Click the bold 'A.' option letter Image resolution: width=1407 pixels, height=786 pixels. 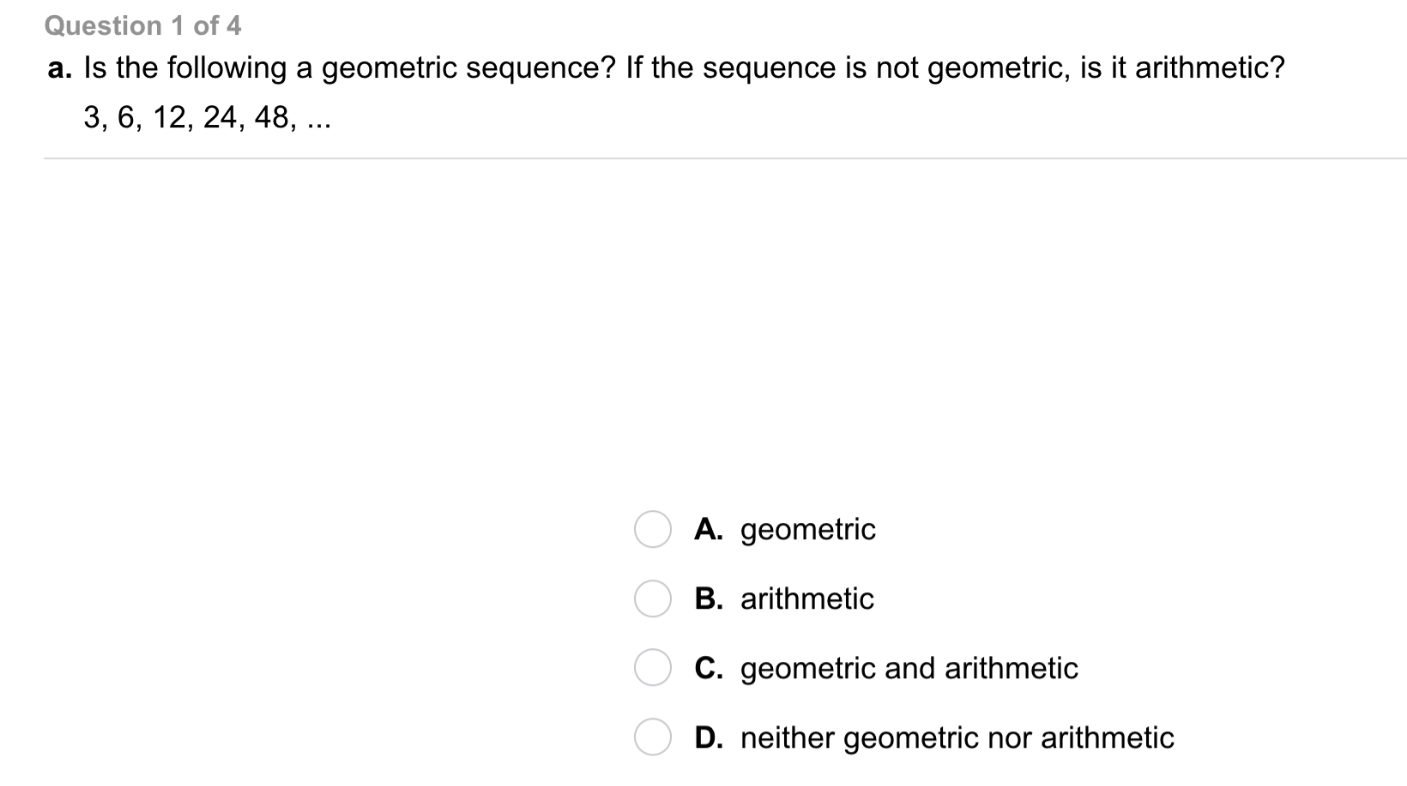coord(709,530)
